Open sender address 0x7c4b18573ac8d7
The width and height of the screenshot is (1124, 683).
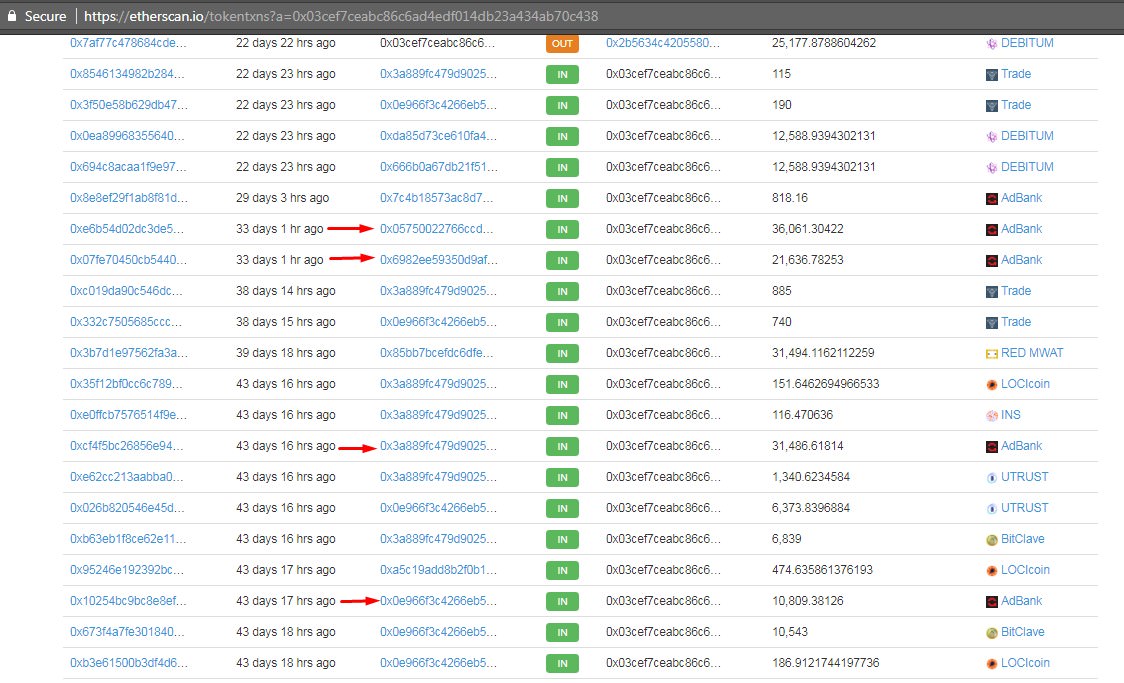tap(436, 198)
